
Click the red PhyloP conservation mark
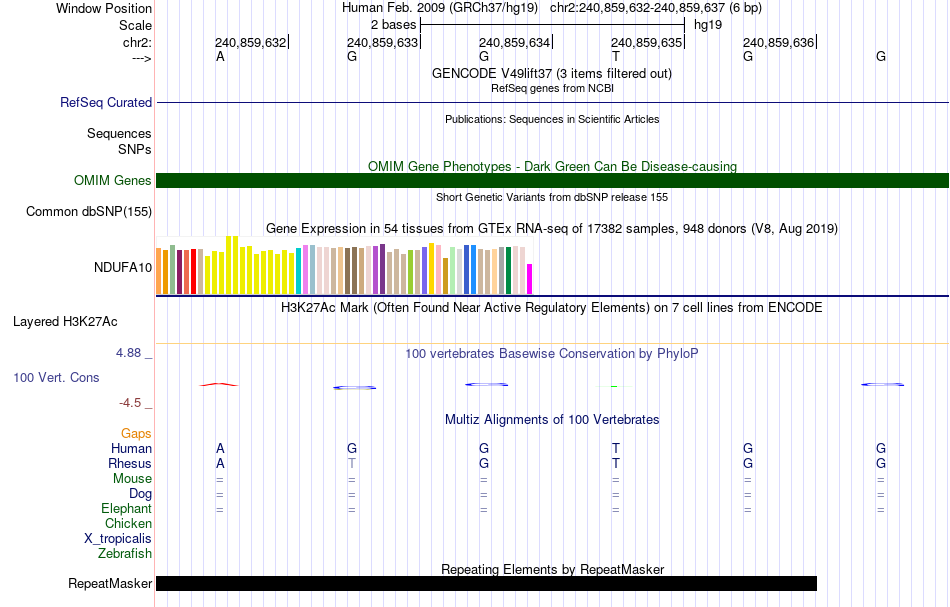pyautogui.click(x=219, y=384)
